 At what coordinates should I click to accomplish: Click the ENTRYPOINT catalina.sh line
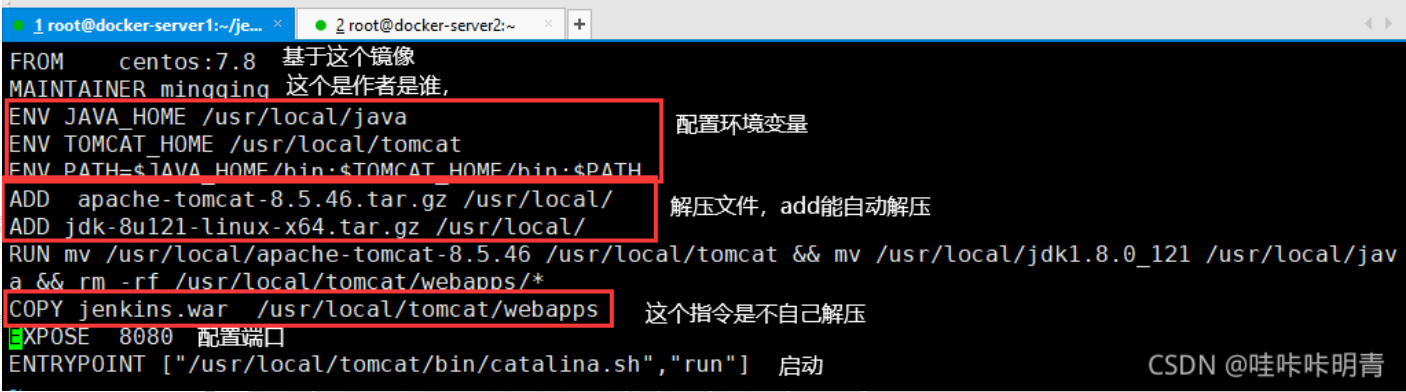click(379, 365)
